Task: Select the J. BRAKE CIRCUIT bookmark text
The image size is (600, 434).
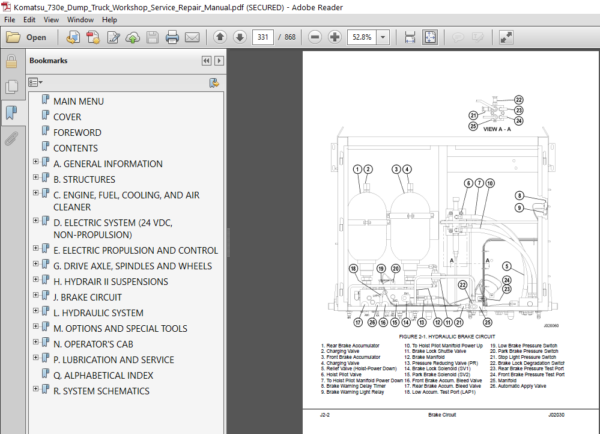Action: 88,297
